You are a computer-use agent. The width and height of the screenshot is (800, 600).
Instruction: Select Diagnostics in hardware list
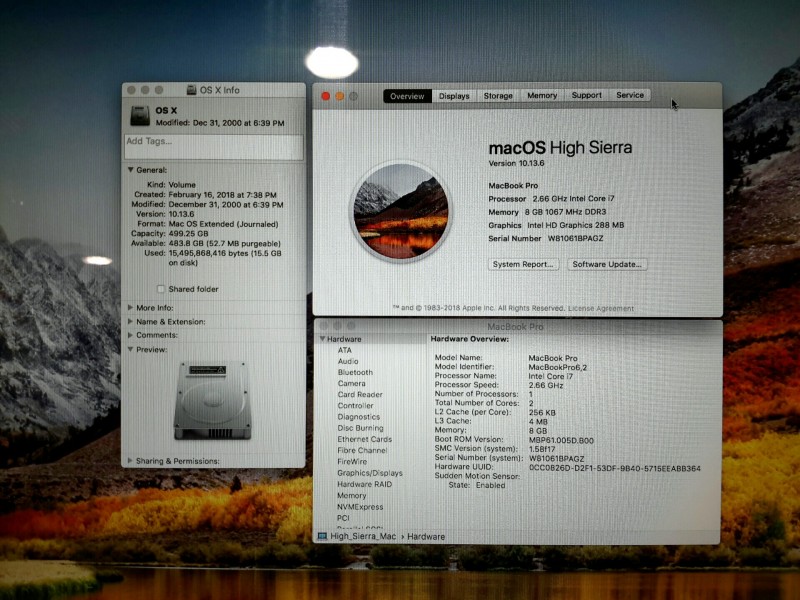click(x=358, y=417)
